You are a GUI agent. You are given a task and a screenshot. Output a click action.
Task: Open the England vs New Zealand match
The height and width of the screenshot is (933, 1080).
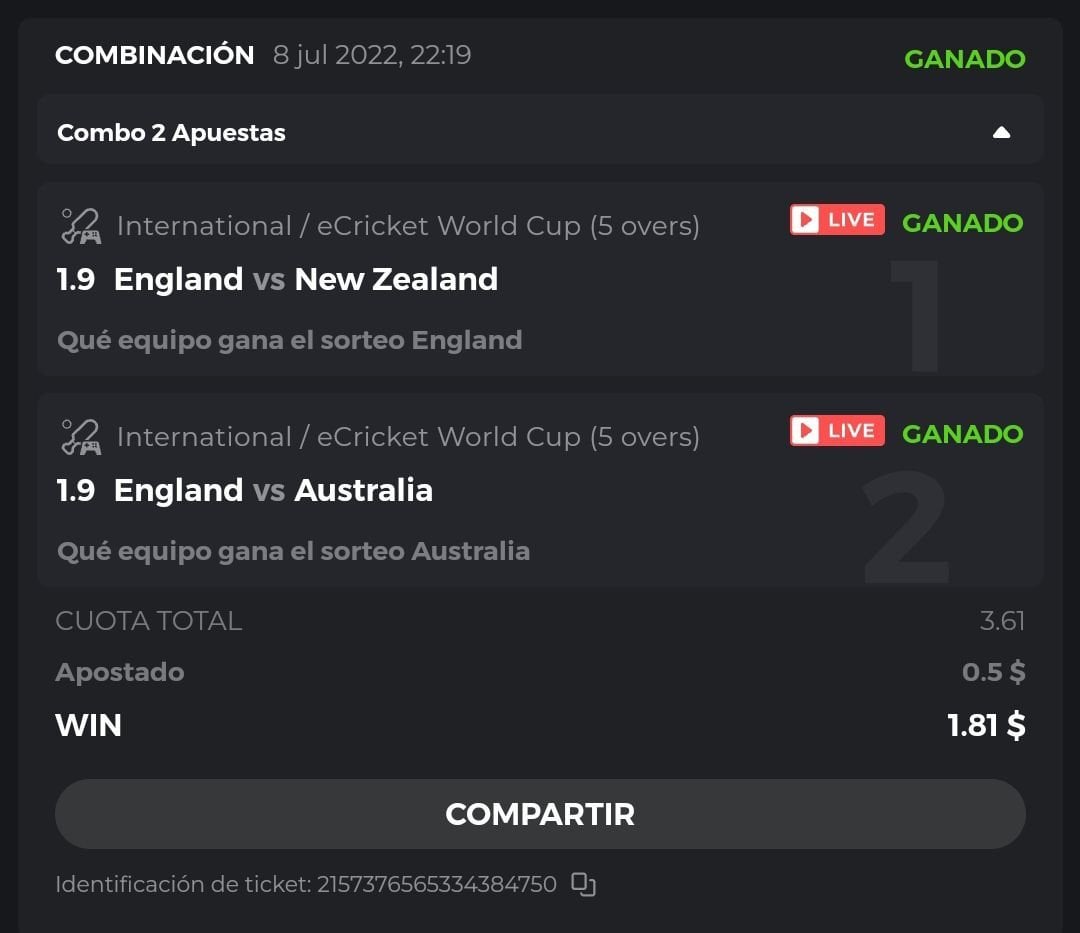click(x=305, y=279)
